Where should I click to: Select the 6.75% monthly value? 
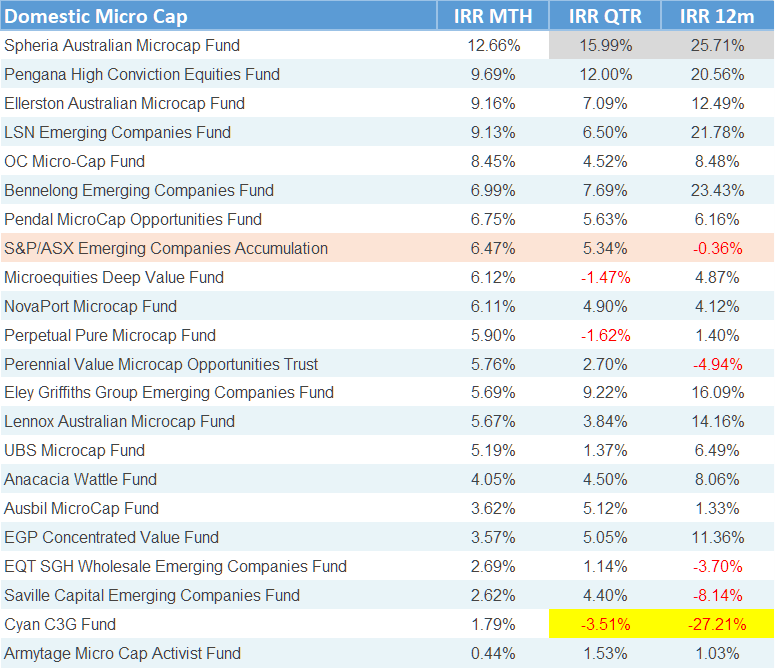[493, 219]
